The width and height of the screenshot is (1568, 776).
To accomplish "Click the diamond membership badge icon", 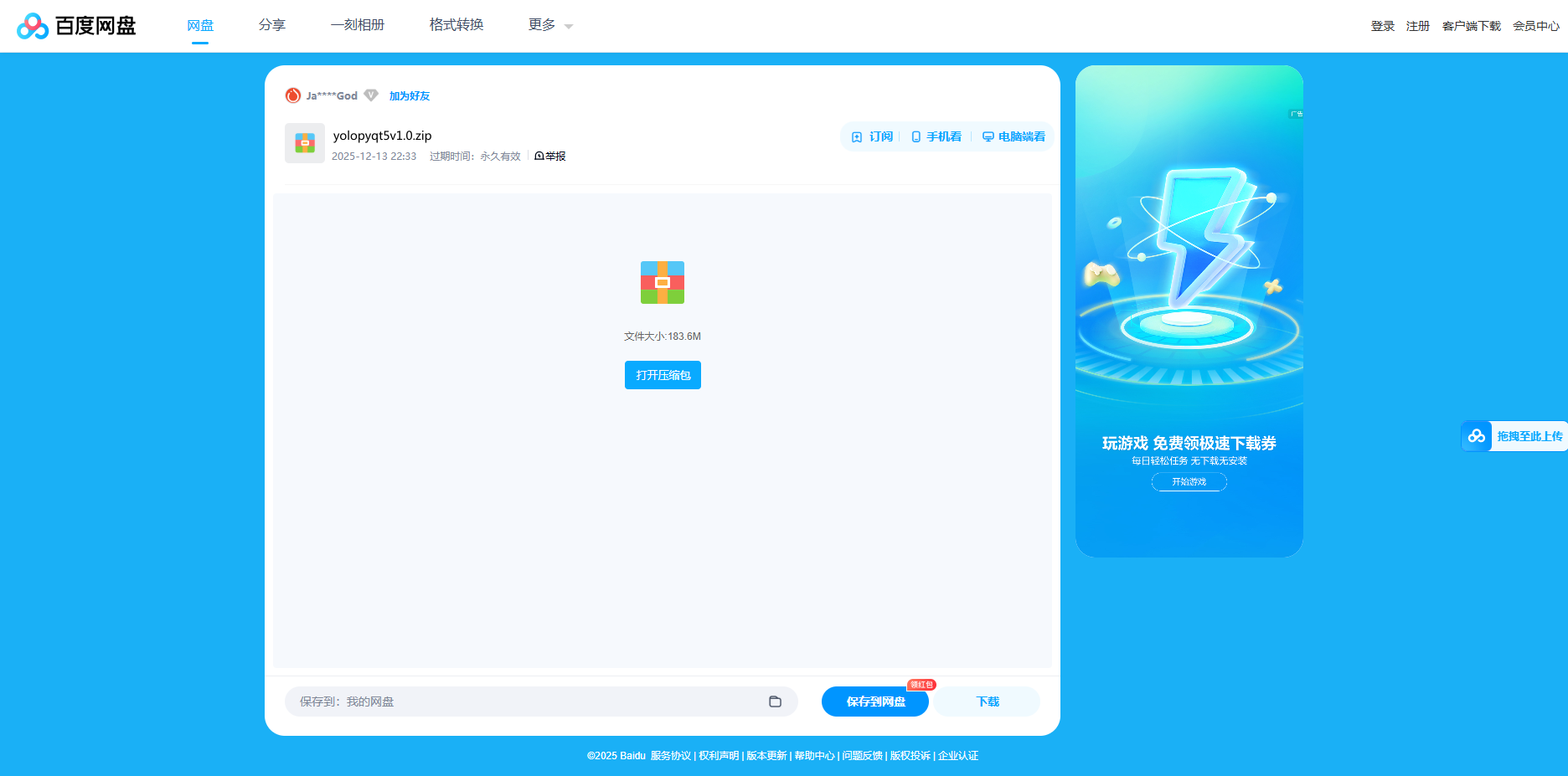I will tap(371, 95).
